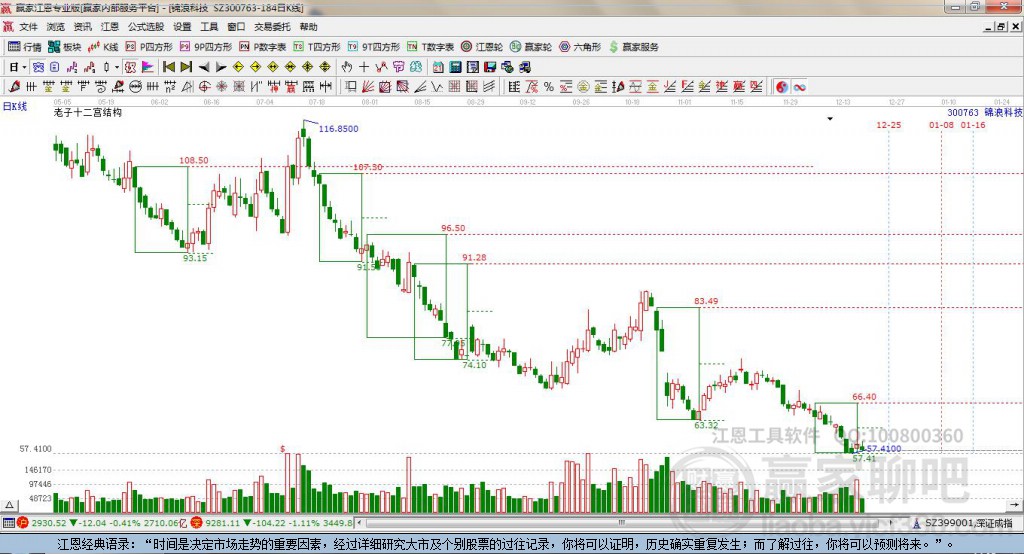1024x554 pixels.
Task: Expand the candlestick style dropdown arrow
Action: 117,67
